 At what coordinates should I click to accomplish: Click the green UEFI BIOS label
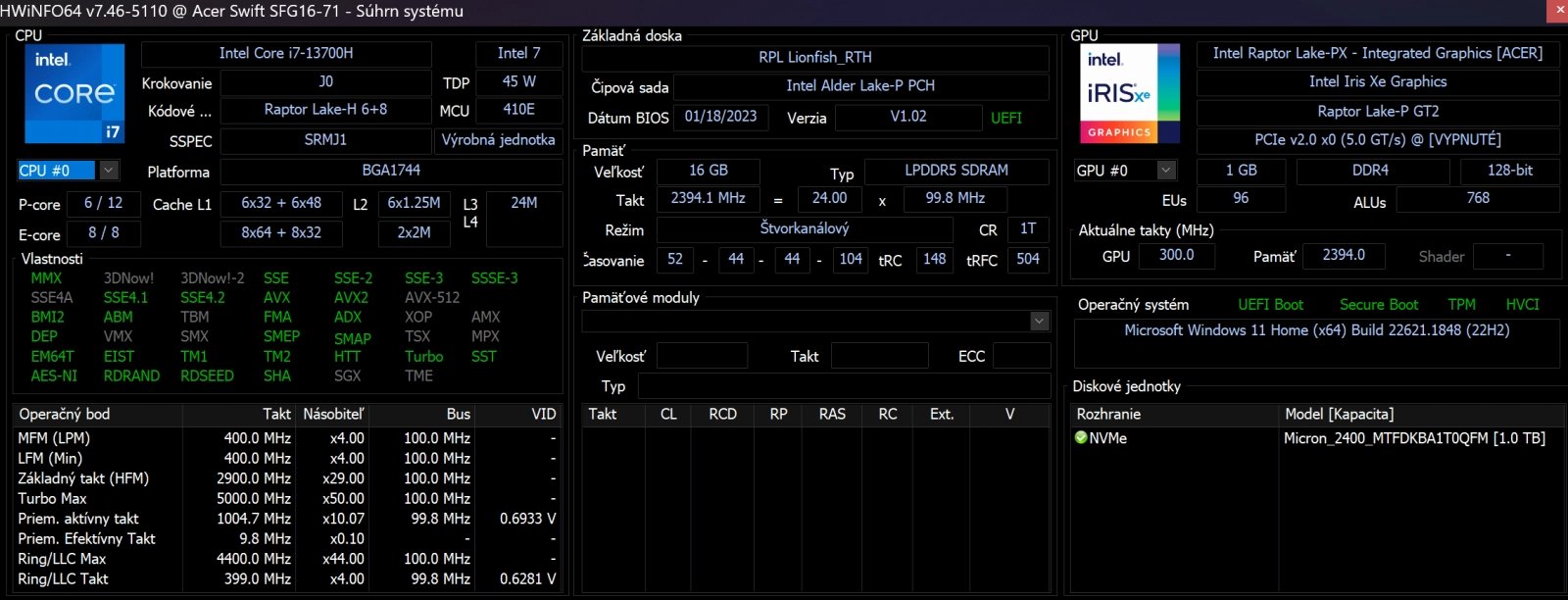[1006, 118]
